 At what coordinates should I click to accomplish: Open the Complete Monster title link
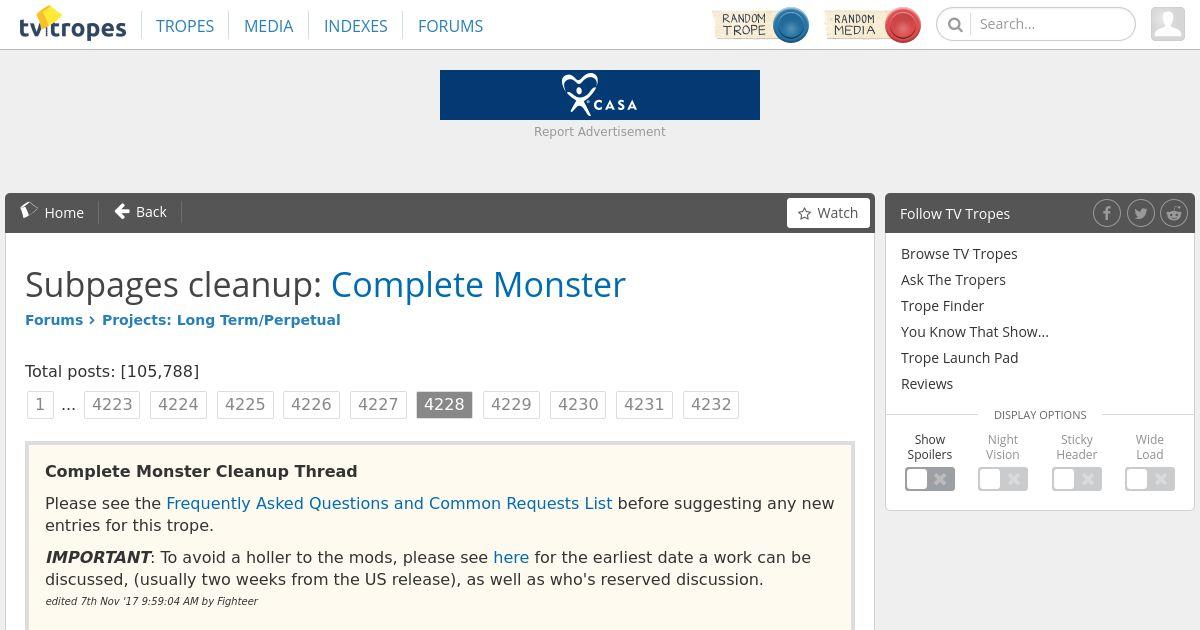(x=478, y=285)
